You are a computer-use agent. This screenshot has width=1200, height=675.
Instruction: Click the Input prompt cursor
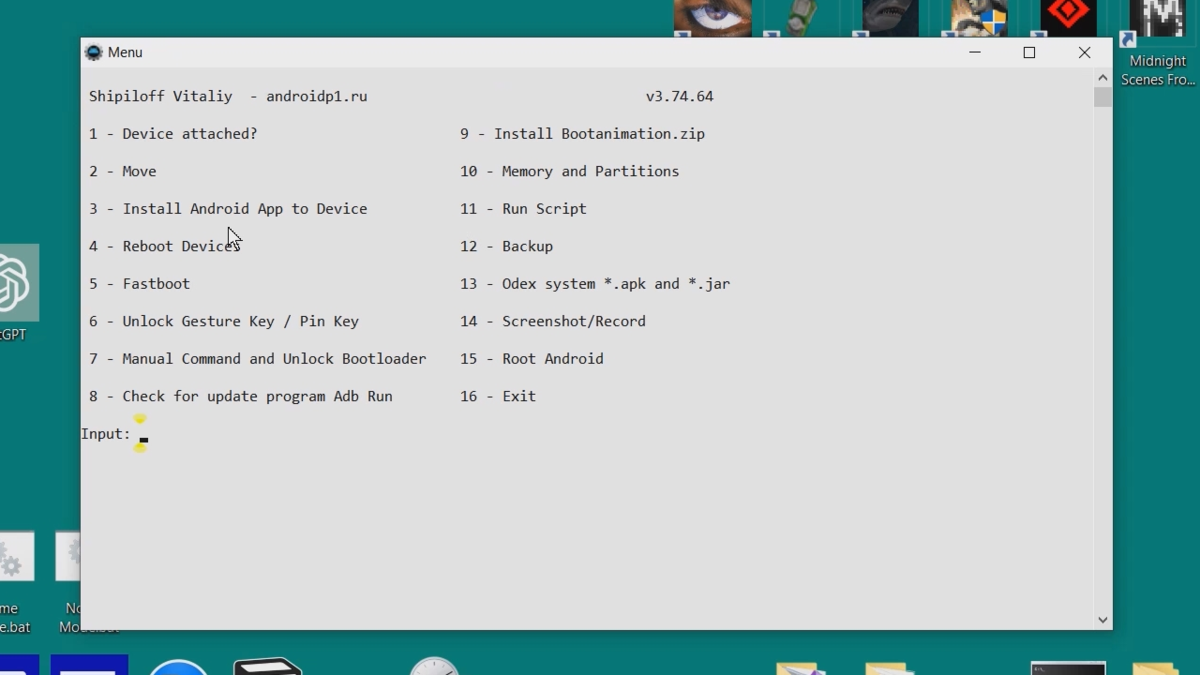[x=144, y=439]
